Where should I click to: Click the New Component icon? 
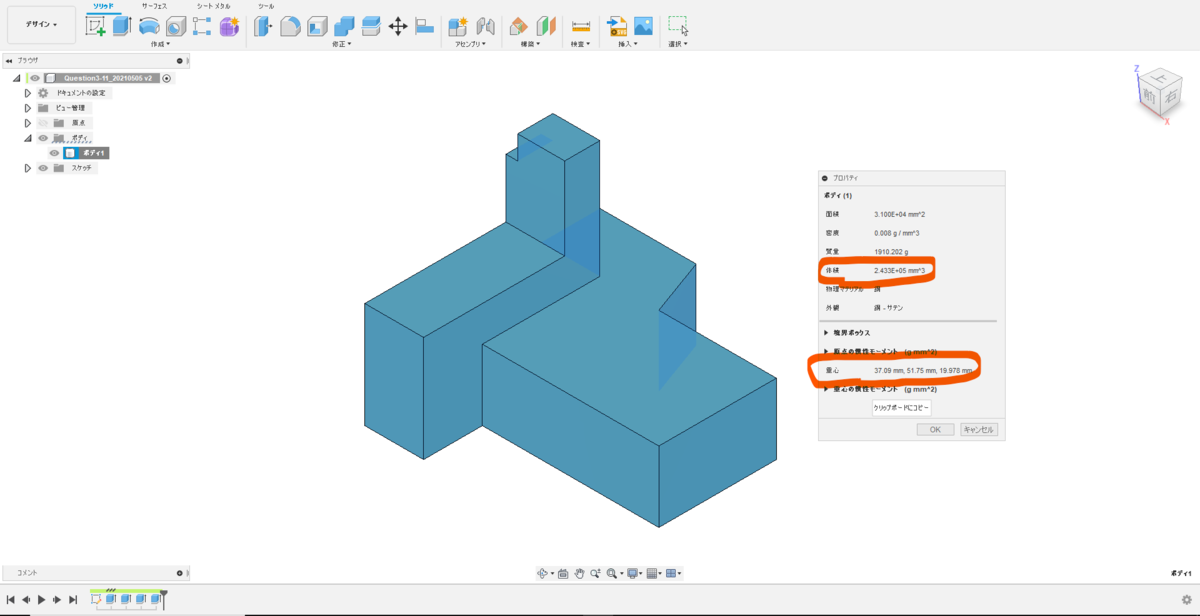click(x=458, y=27)
